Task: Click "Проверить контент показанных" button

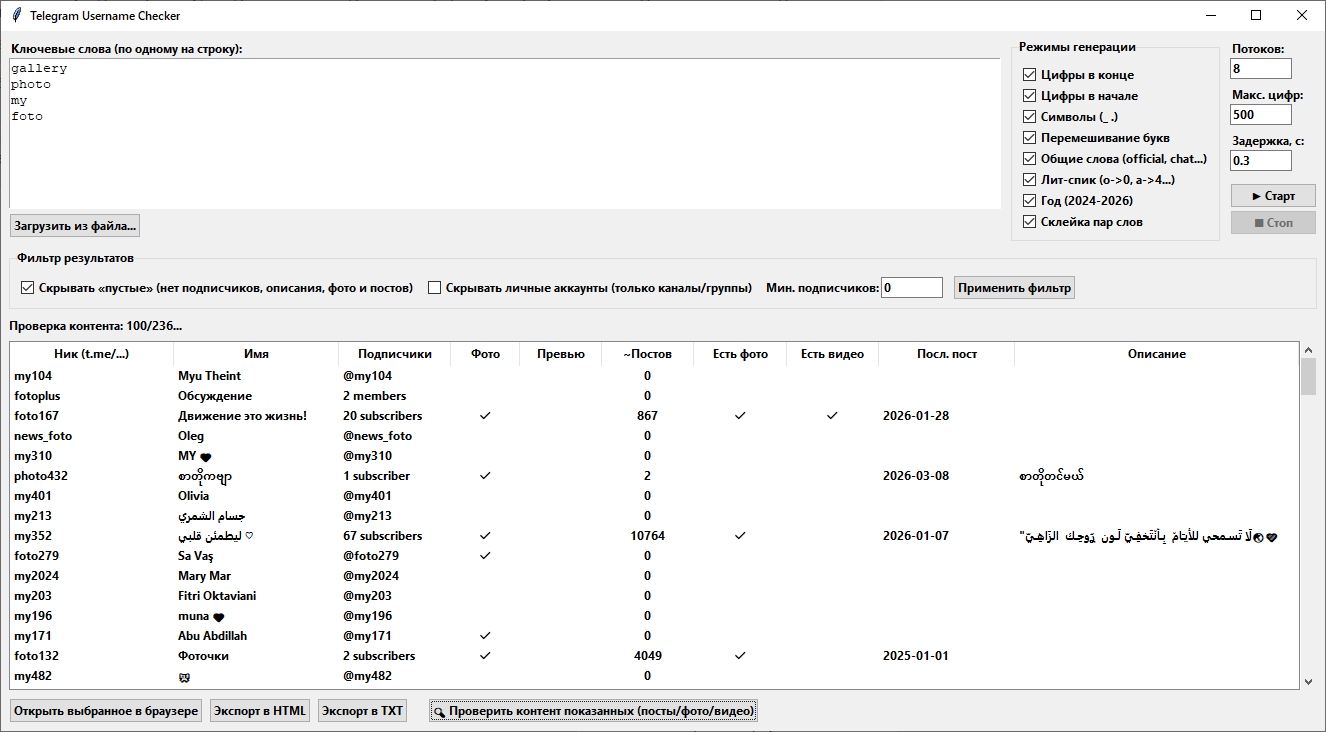Action: click(594, 711)
